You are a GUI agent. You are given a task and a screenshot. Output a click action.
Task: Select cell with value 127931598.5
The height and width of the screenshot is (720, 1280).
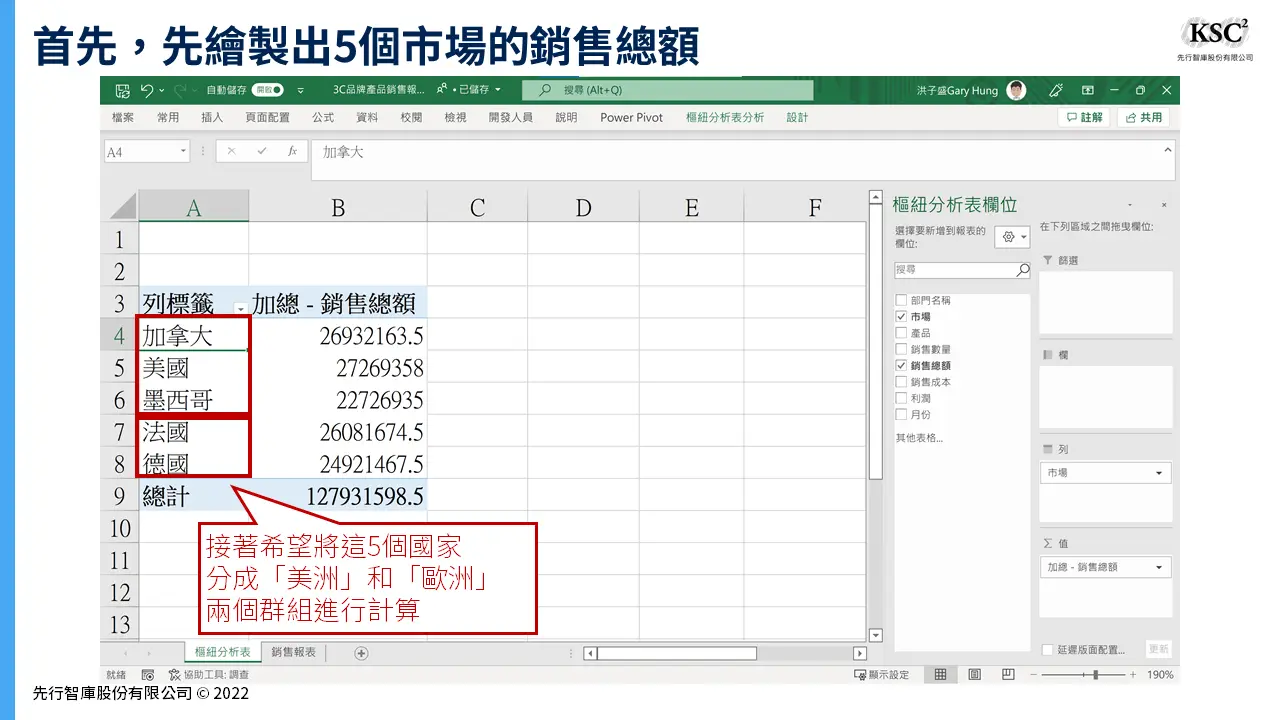[338, 496]
